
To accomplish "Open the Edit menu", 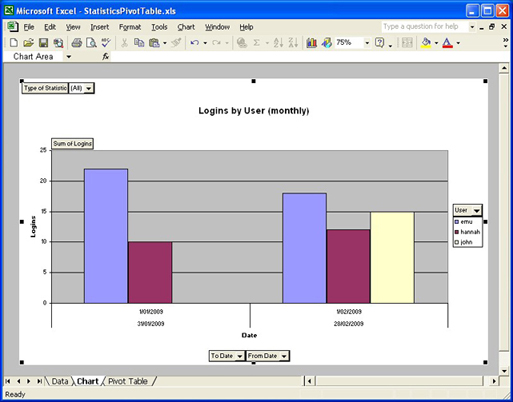I will [x=50, y=27].
